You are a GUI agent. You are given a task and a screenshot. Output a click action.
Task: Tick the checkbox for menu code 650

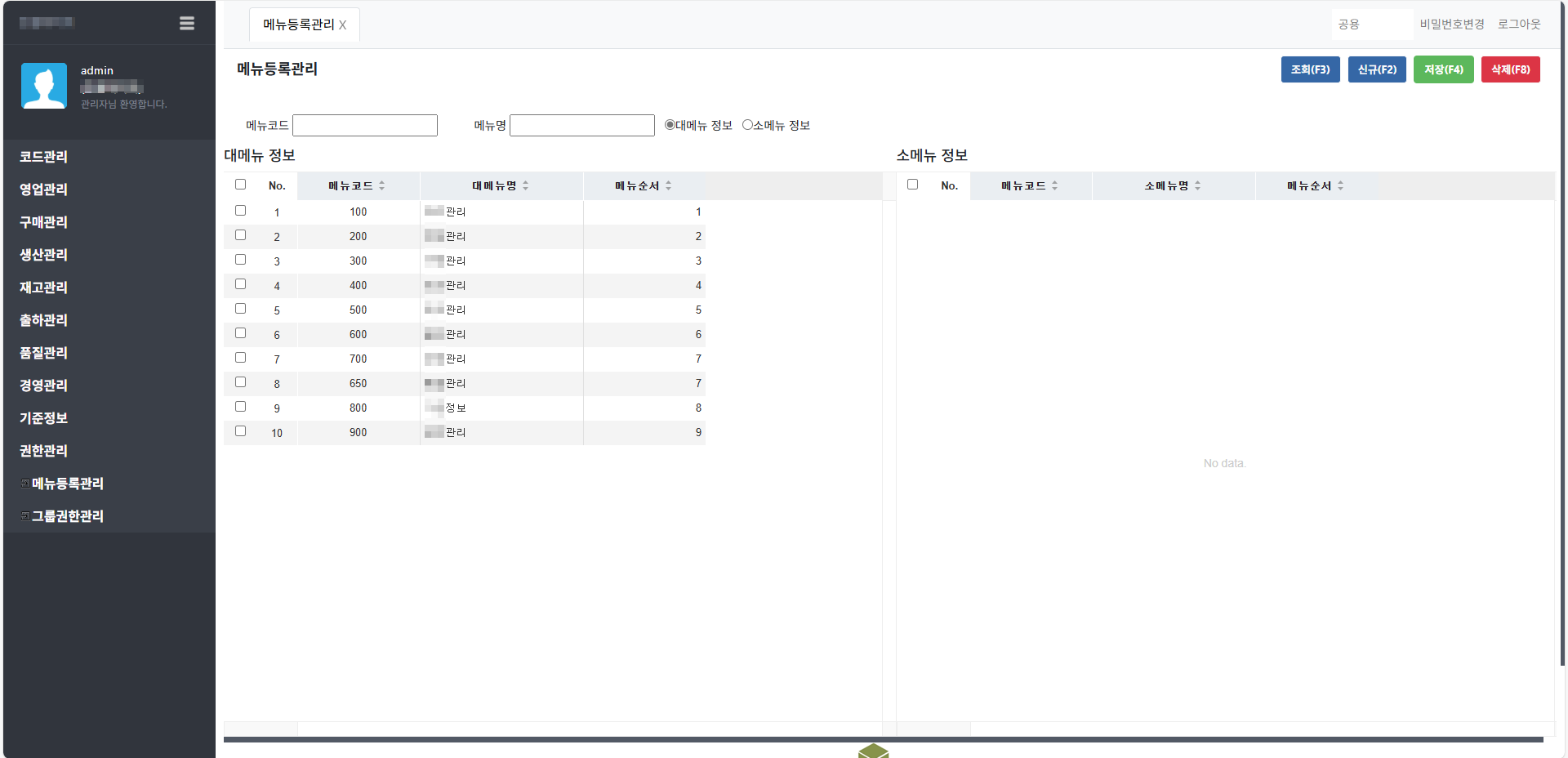(x=240, y=382)
